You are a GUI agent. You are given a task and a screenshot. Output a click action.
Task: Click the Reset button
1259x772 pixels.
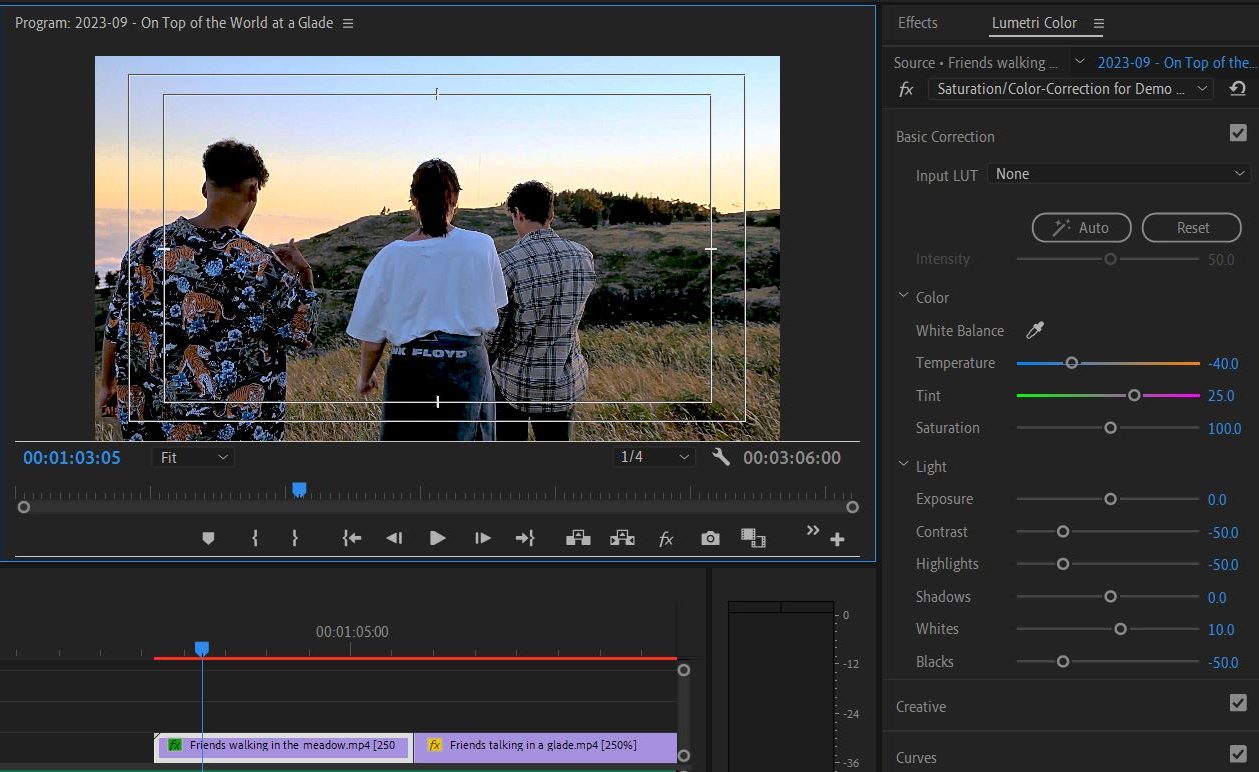pos(1192,228)
